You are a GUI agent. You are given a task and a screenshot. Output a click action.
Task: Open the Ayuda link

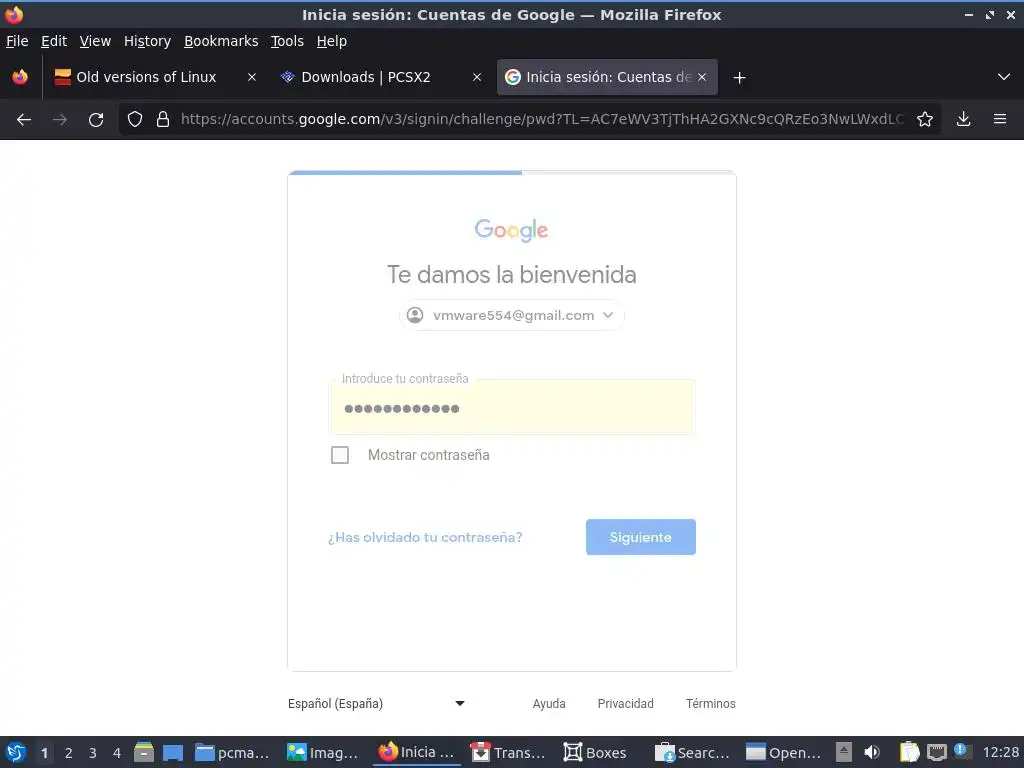point(549,703)
